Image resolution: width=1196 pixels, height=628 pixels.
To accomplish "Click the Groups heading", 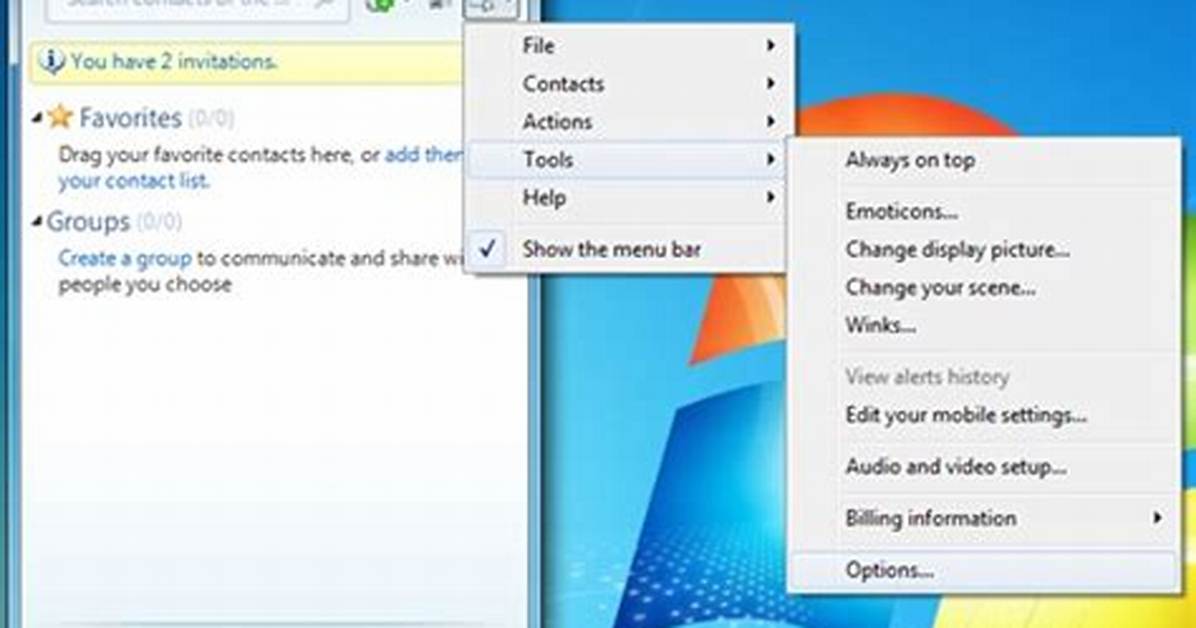I will [x=88, y=222].
